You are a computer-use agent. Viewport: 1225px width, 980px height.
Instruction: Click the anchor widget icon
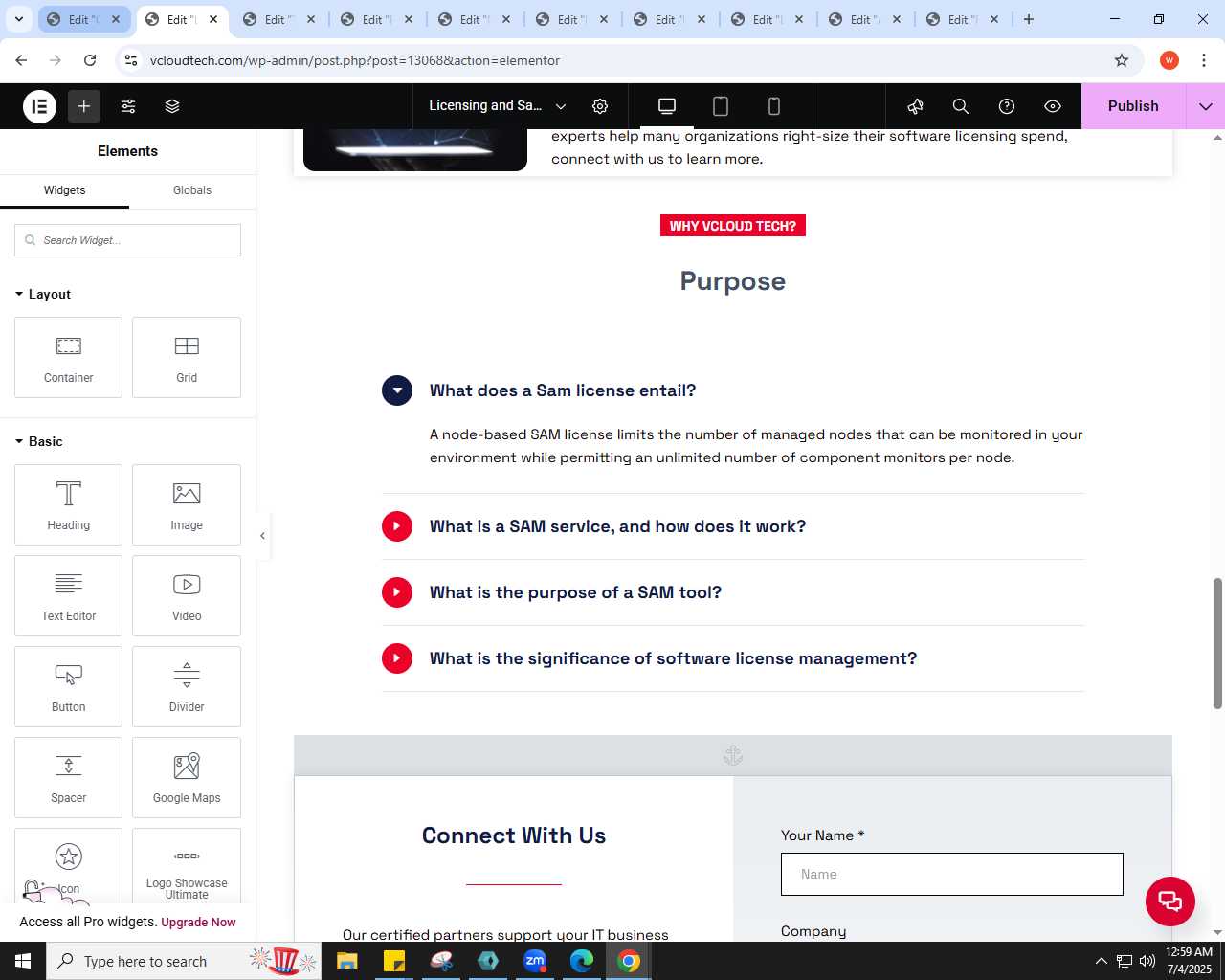[x=733, y=756]
